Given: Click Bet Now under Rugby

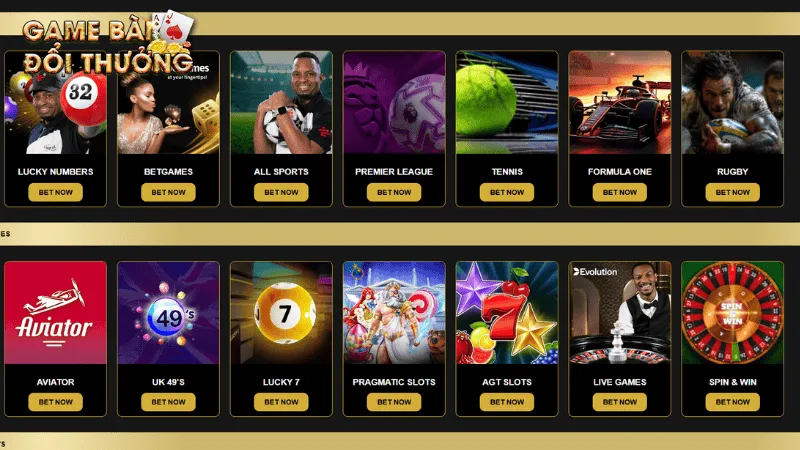Looking at the screenshot, I should click(x=733, y=192).
